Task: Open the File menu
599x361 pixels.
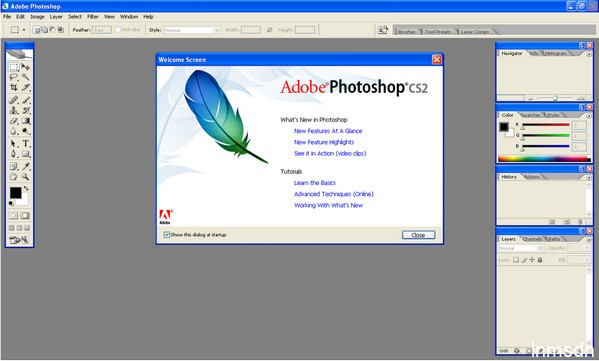Action: (7, 17)
